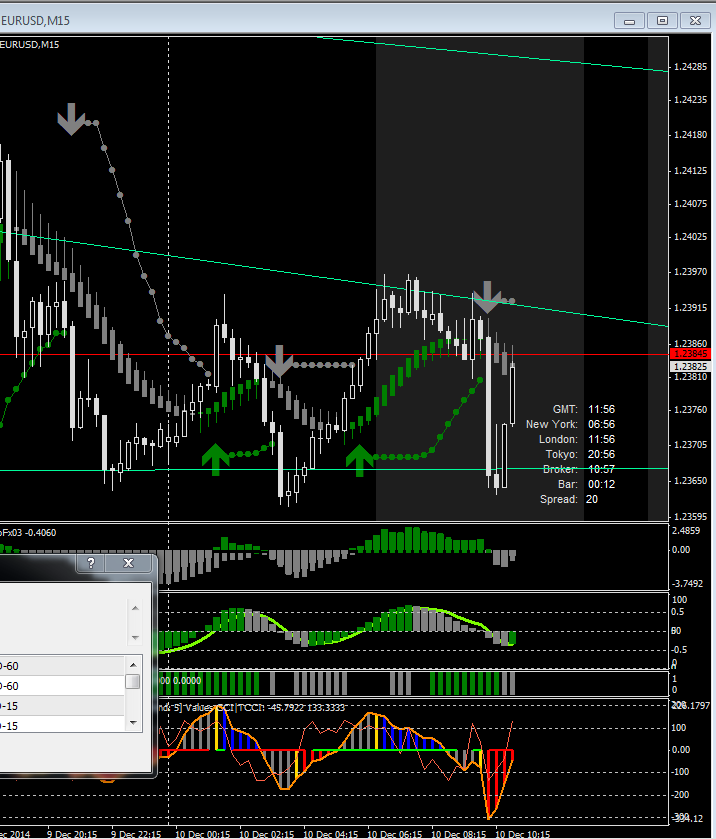Click the up arrow of the upper dialog scrollbar
Viewport: 716px width, 839px height.
133,607
